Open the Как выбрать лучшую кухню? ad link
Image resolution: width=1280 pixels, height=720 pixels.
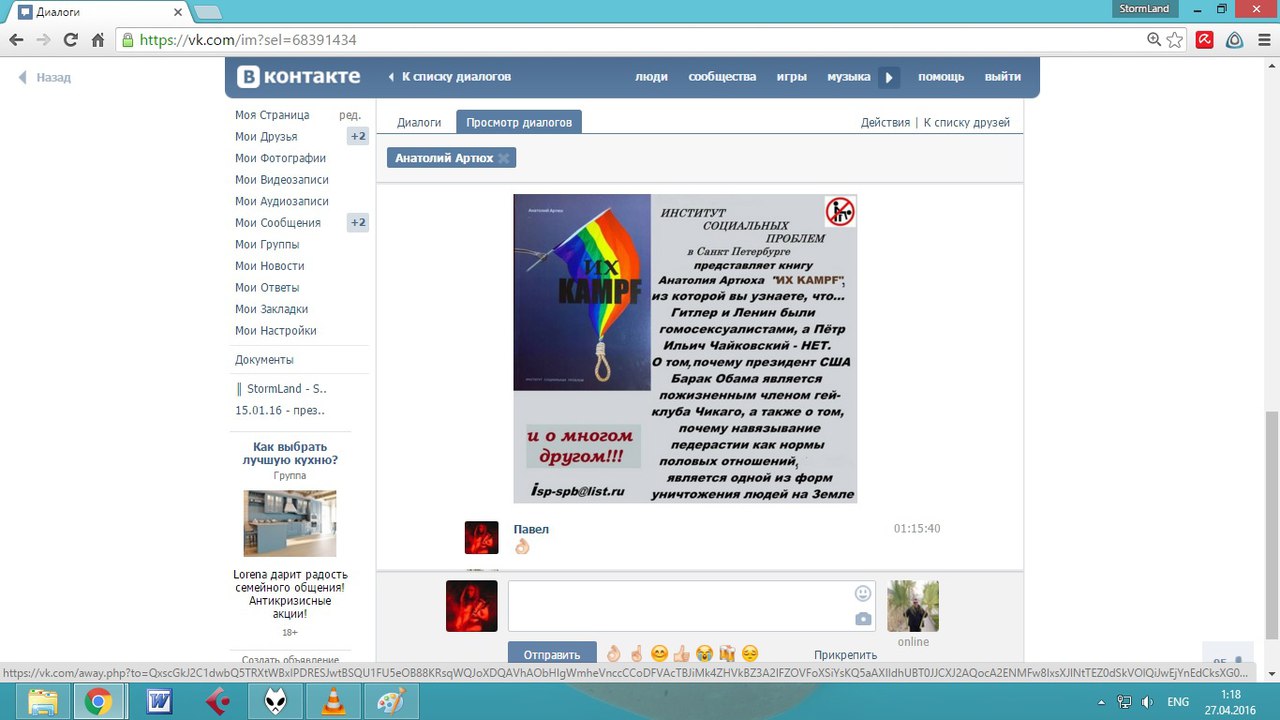[x=290, y=453]
